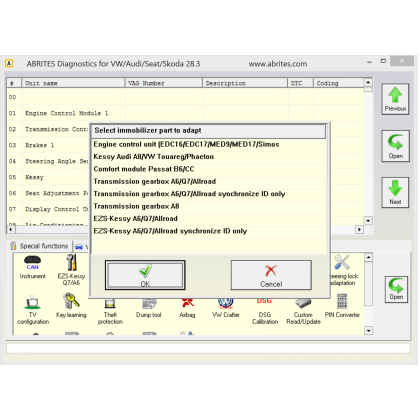Viewport: 420px width, 420px height.
Task: Click the Next green arrow button
Action: click(x=395, y=193)
